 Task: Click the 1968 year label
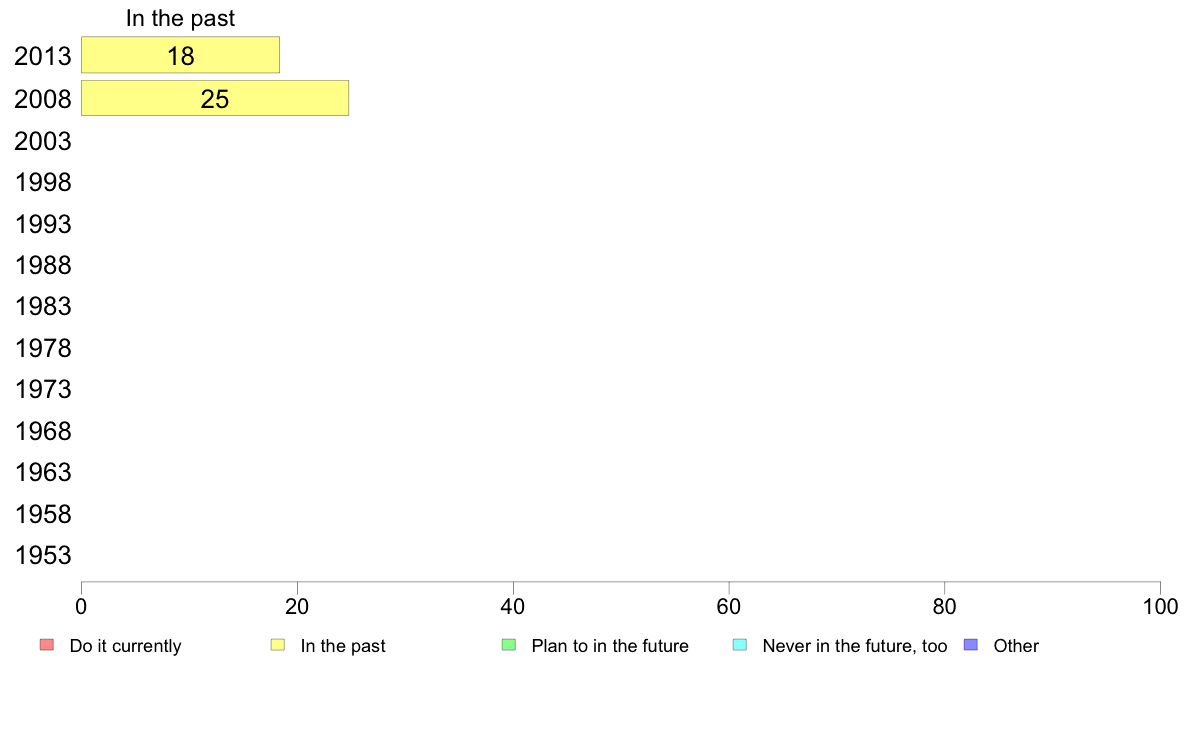42,431
